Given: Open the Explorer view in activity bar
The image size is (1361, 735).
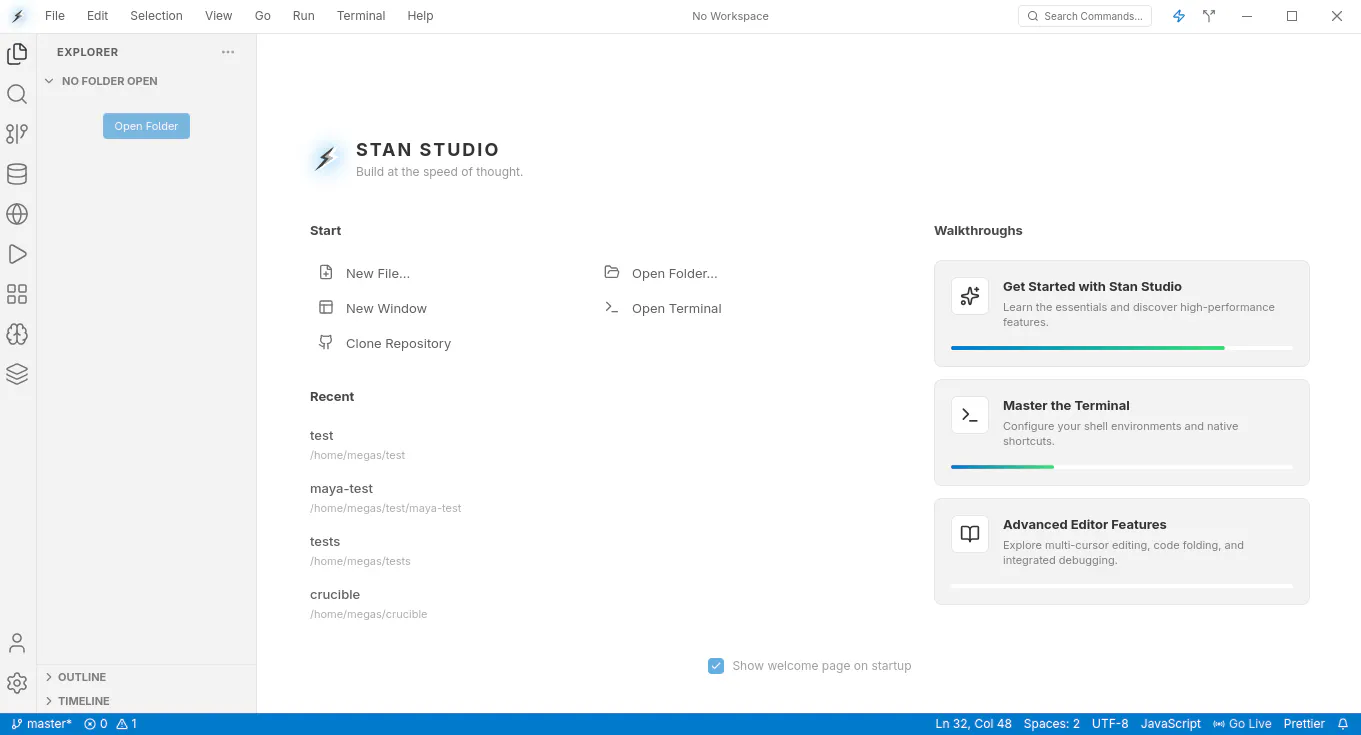Looking at the screenshot, I should click(17, 54).
